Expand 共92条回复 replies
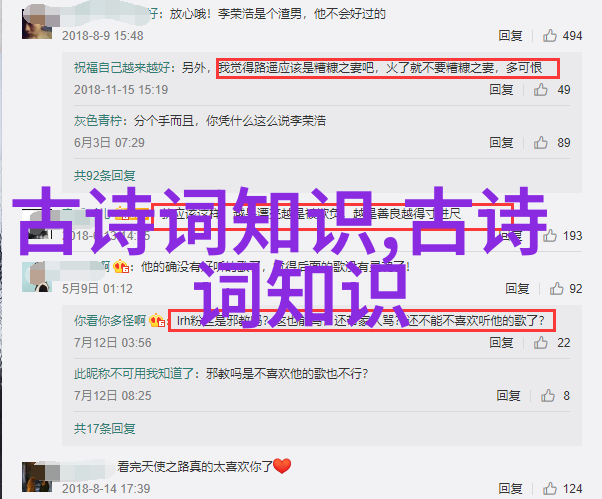The image size is (602, 499). click(104, 176)
